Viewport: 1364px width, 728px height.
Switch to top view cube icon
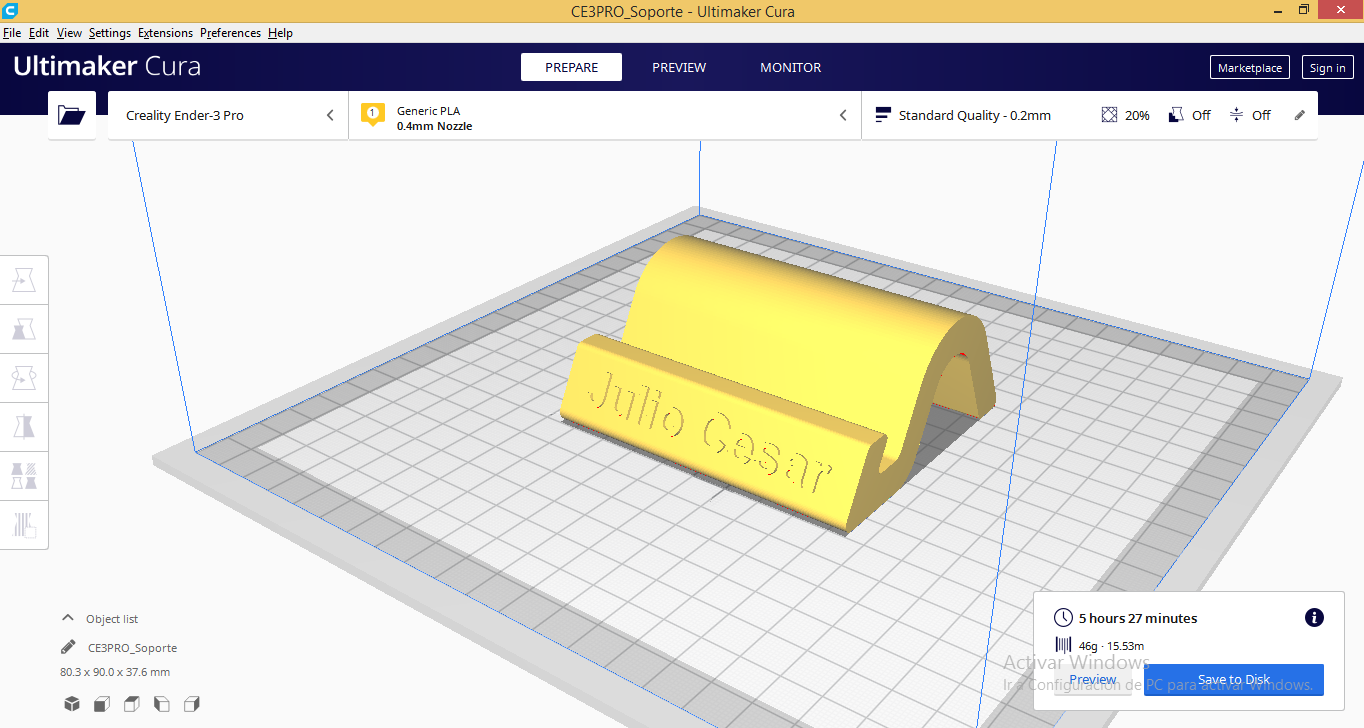(x=132, y=704)
